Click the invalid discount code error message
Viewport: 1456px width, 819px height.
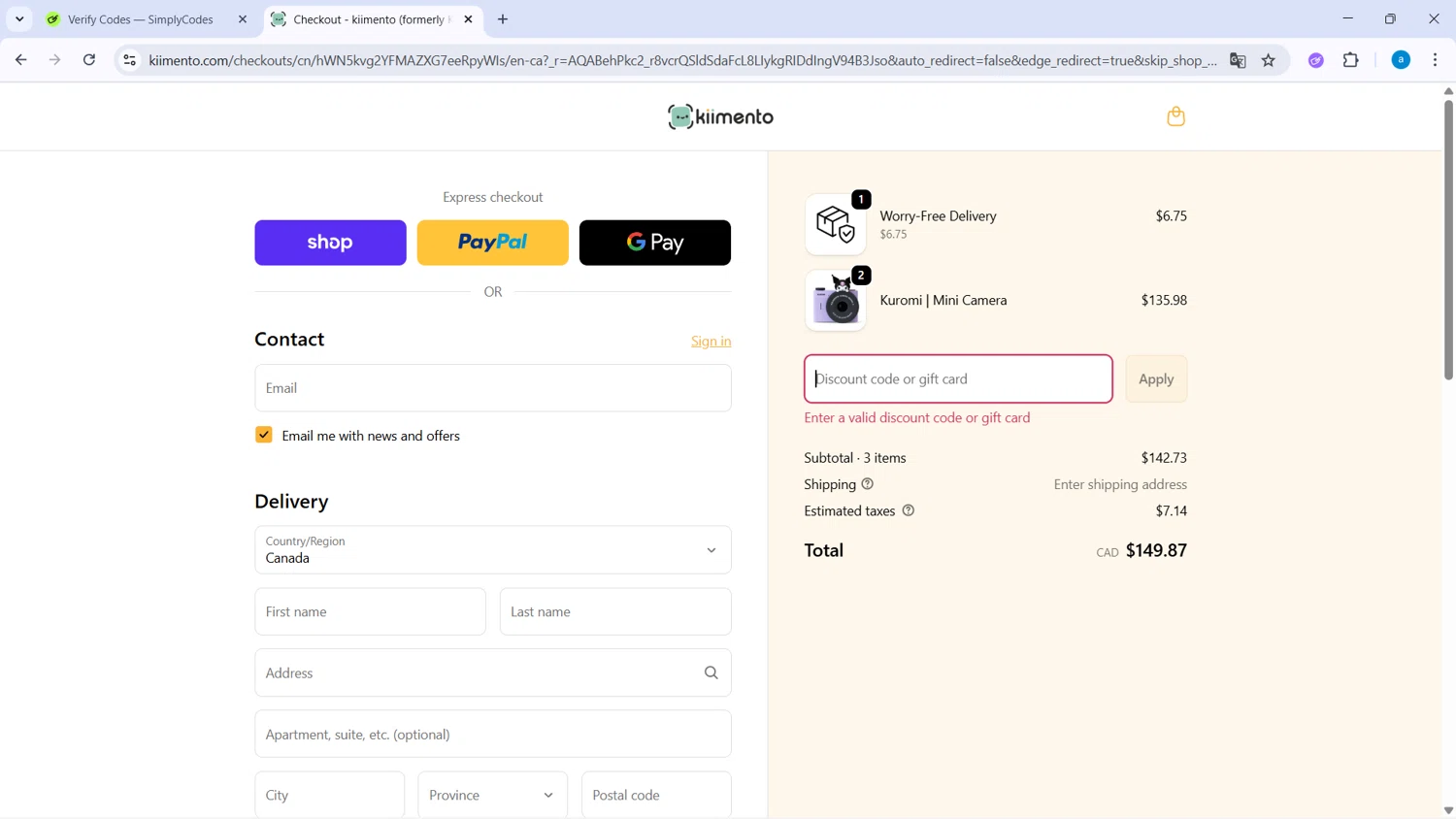[x=917, y=417]
